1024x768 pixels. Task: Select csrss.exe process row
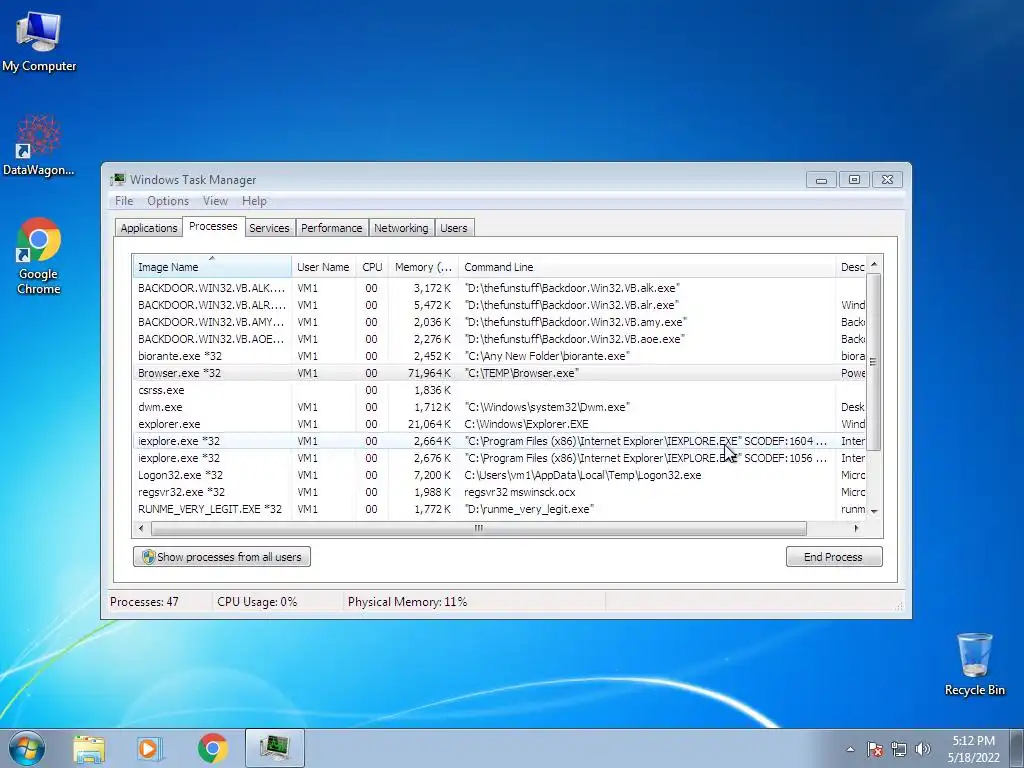[499, 389]
